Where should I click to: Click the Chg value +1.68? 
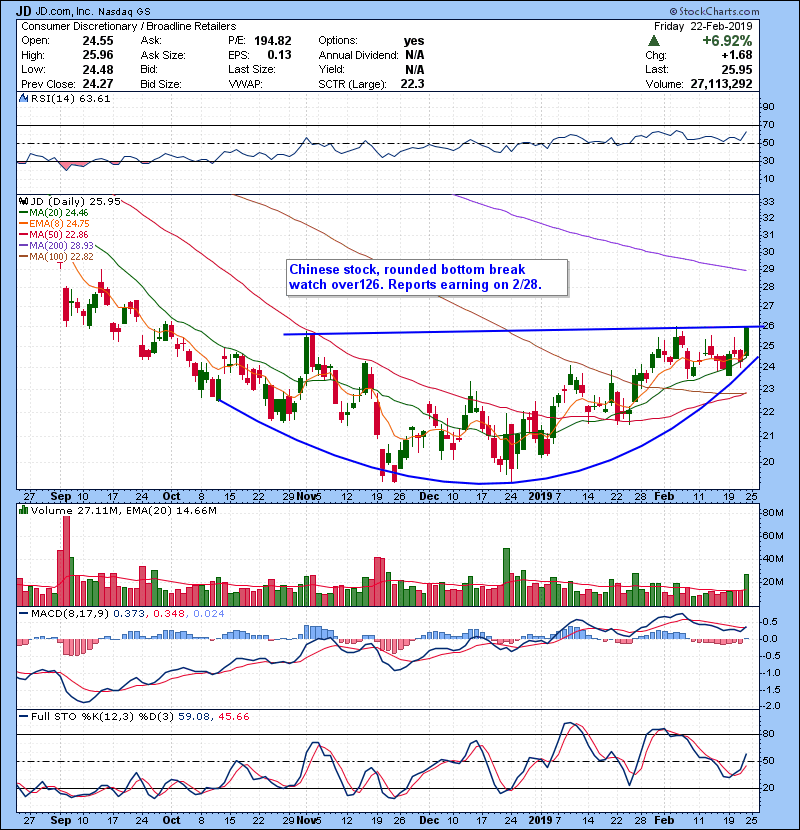coord(737,55)
